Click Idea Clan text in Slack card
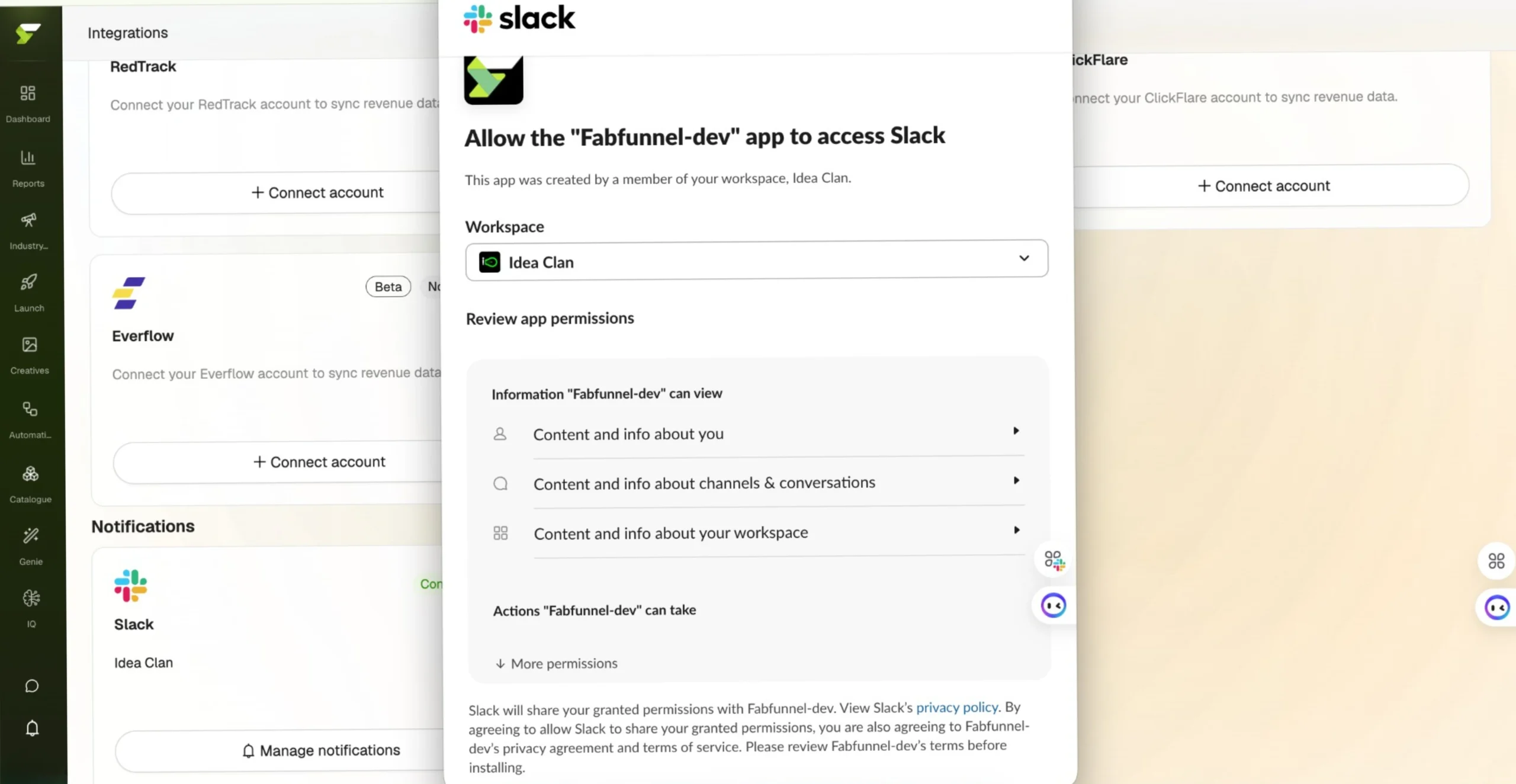 click(x=143, y=663)
